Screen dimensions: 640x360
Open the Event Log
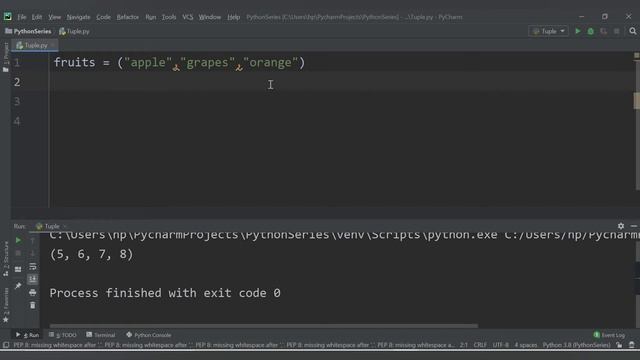[609, 335]
